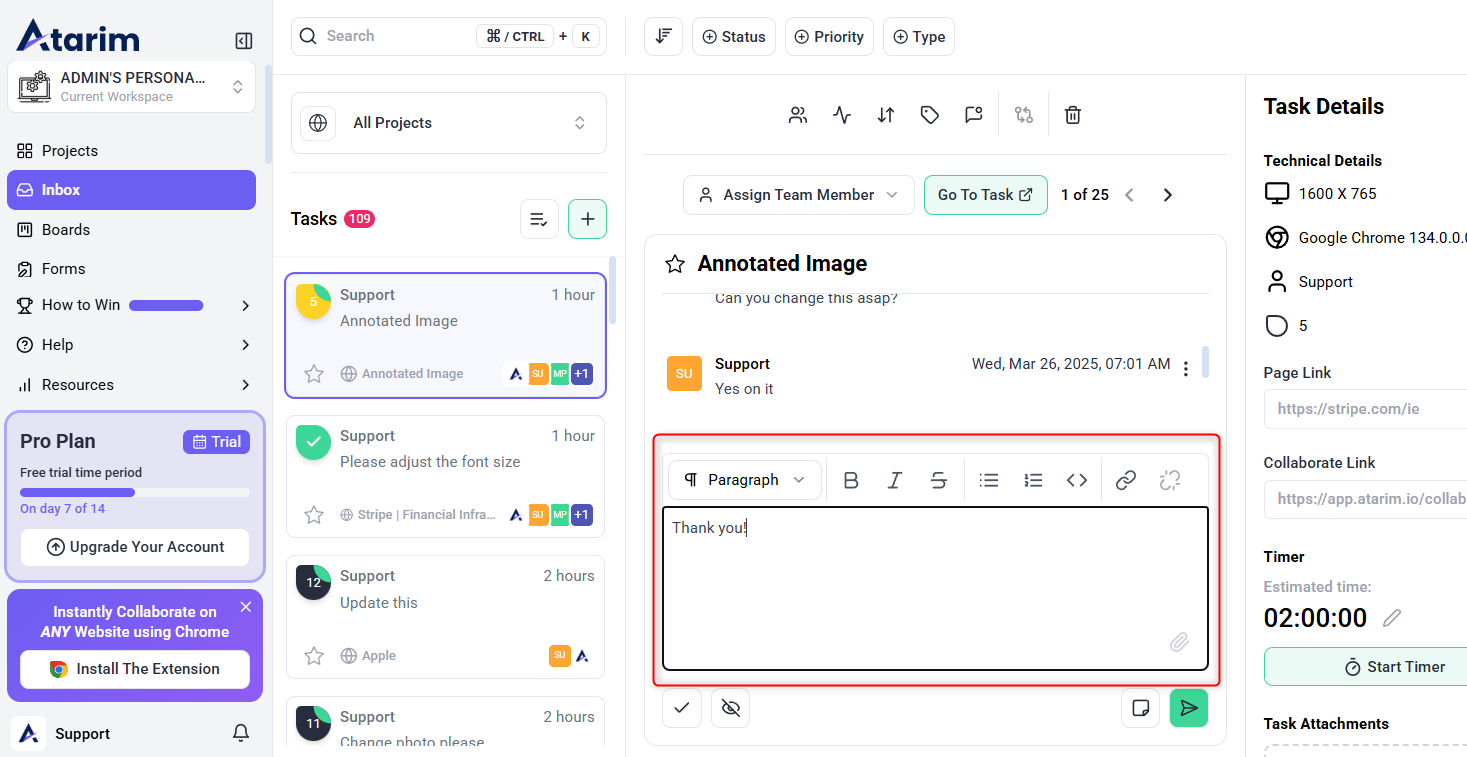Click the notification bell icon
The height and width of the screenshot is (757, 1467).
[241, 733]
